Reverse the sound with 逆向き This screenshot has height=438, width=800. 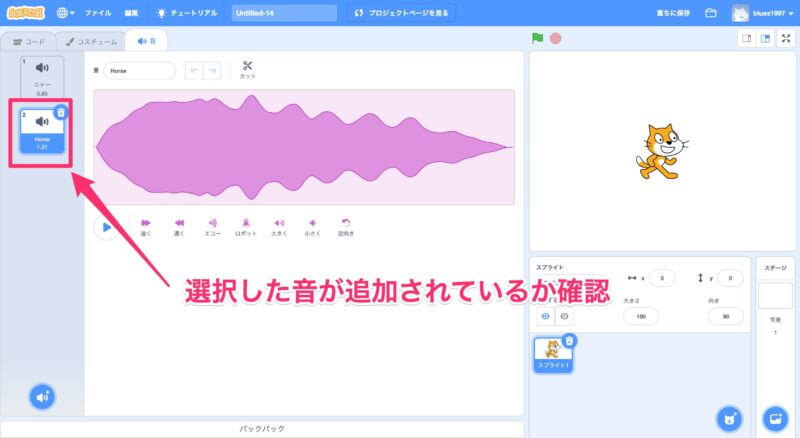click(x=346, y=227)
